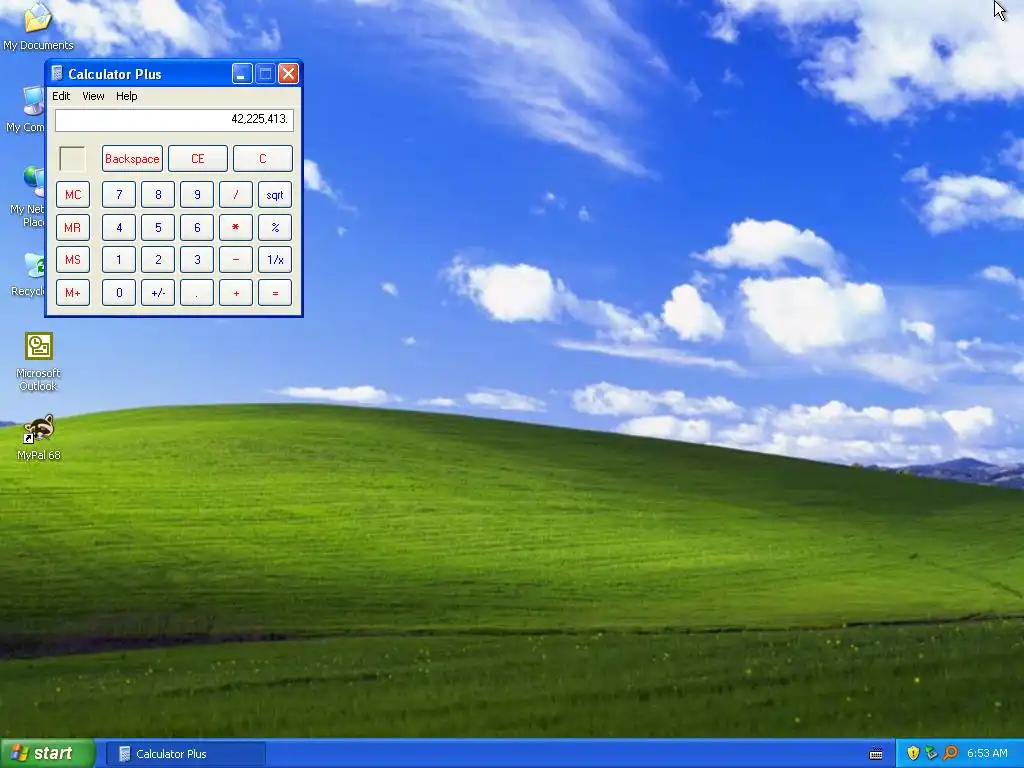Click digit 3 on the calculator
1024x768 pixels.
coord(197,259)
